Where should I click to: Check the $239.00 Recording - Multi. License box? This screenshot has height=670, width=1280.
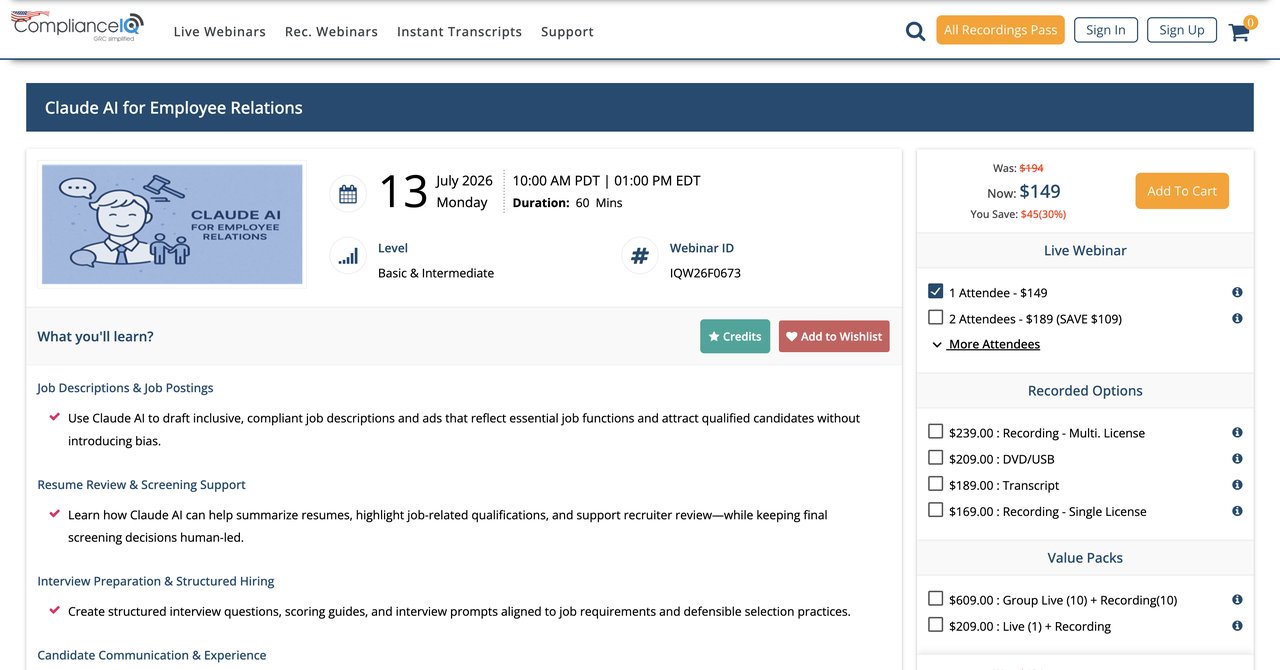click(936, 431)
